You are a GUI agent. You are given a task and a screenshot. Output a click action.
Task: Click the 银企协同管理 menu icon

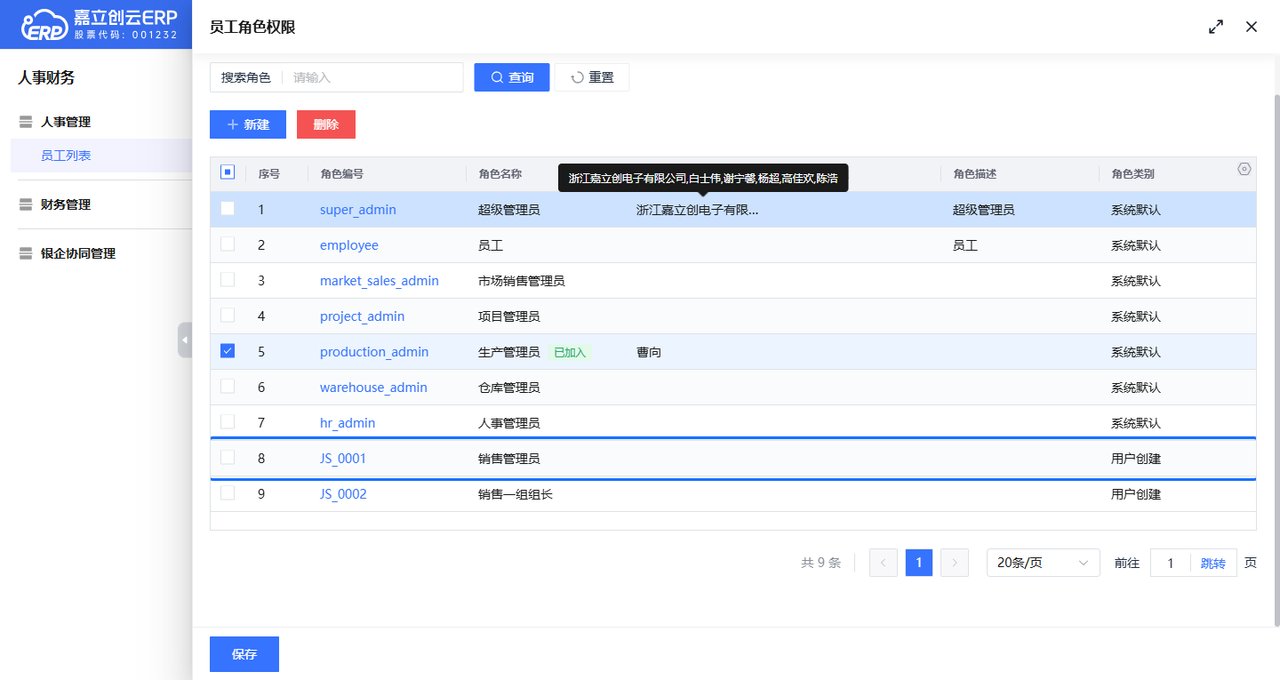point(26,254)
